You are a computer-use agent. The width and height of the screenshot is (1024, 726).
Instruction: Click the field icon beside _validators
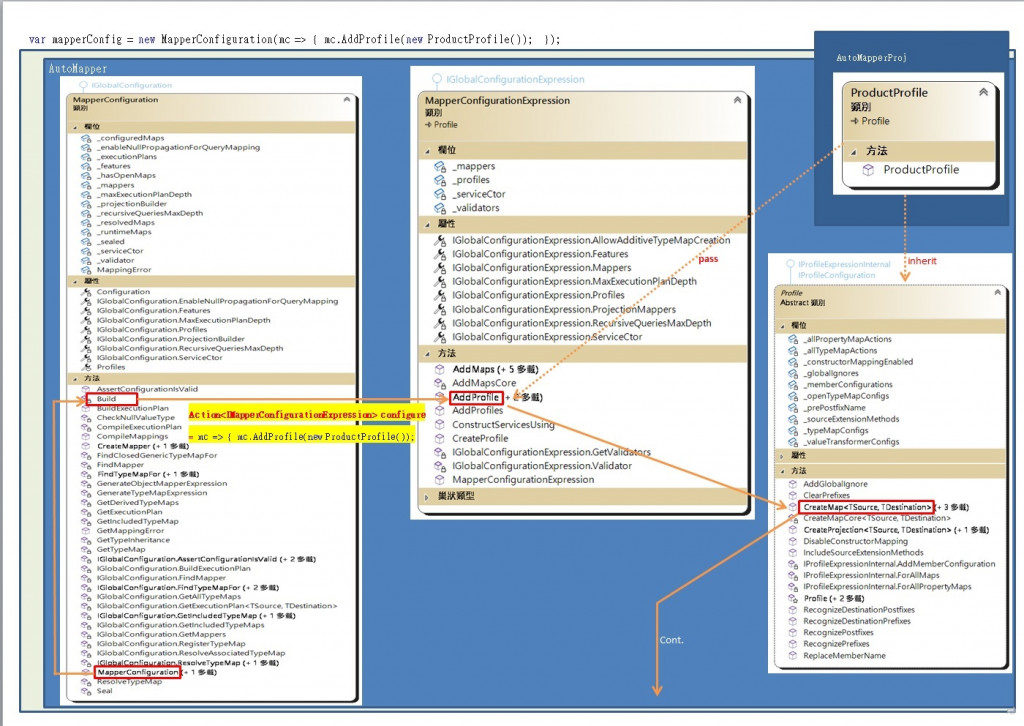[440, 208]
